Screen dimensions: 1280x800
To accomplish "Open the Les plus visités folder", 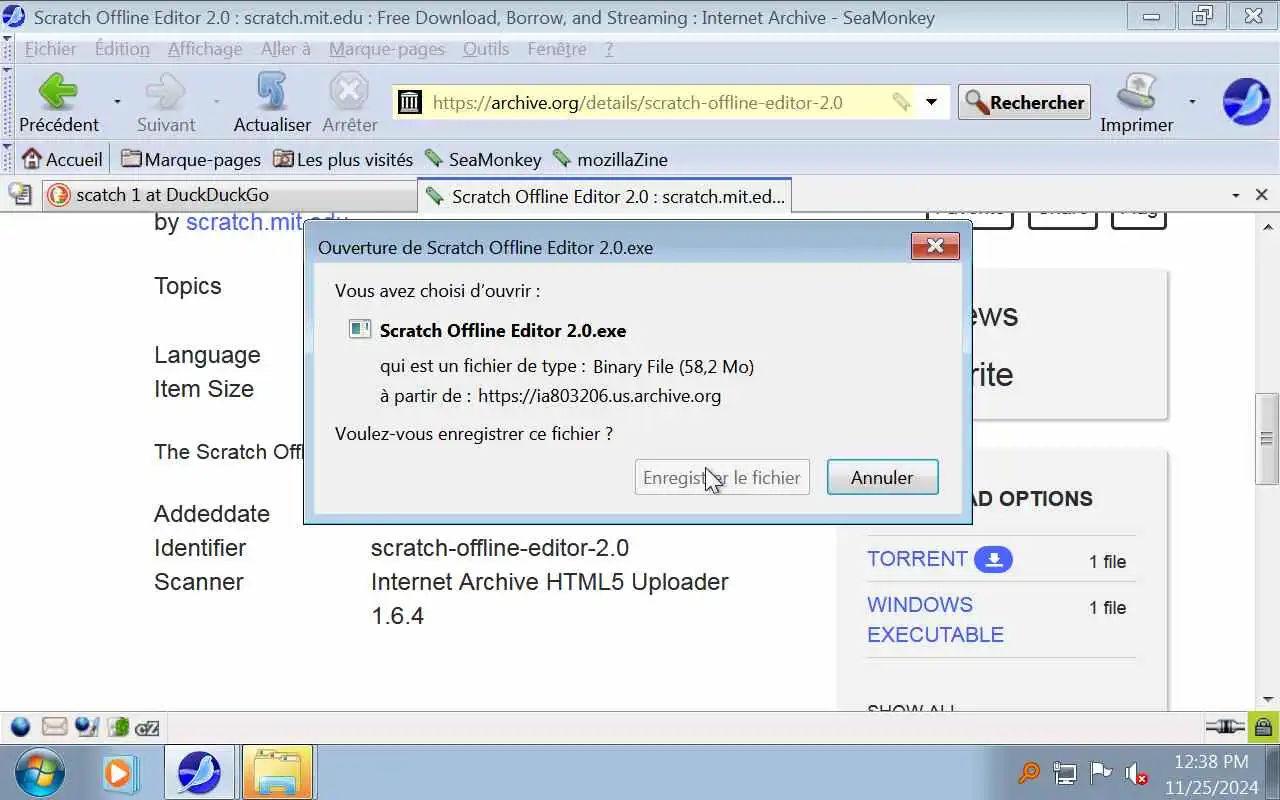I will coord(343,159).
